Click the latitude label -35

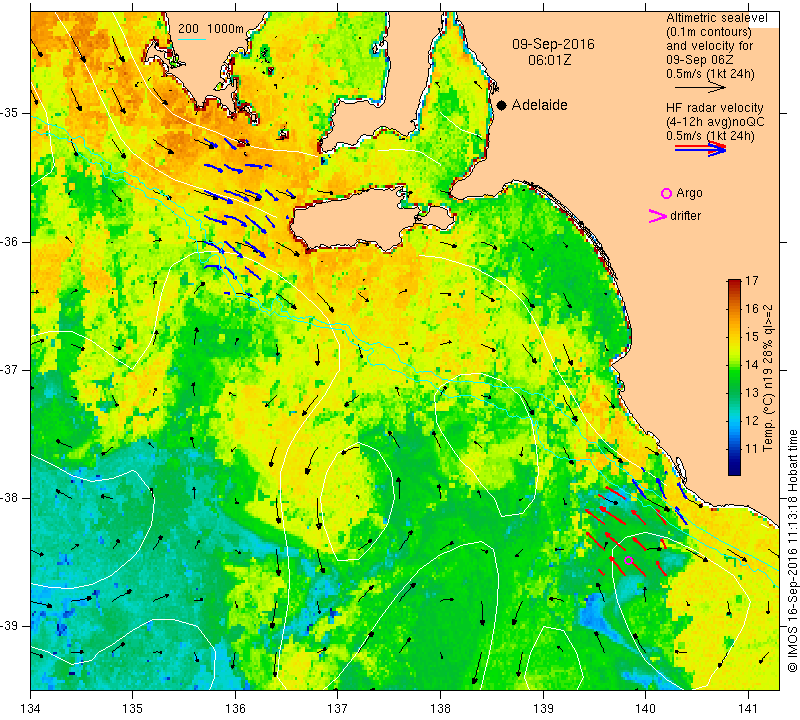[10, 113]
